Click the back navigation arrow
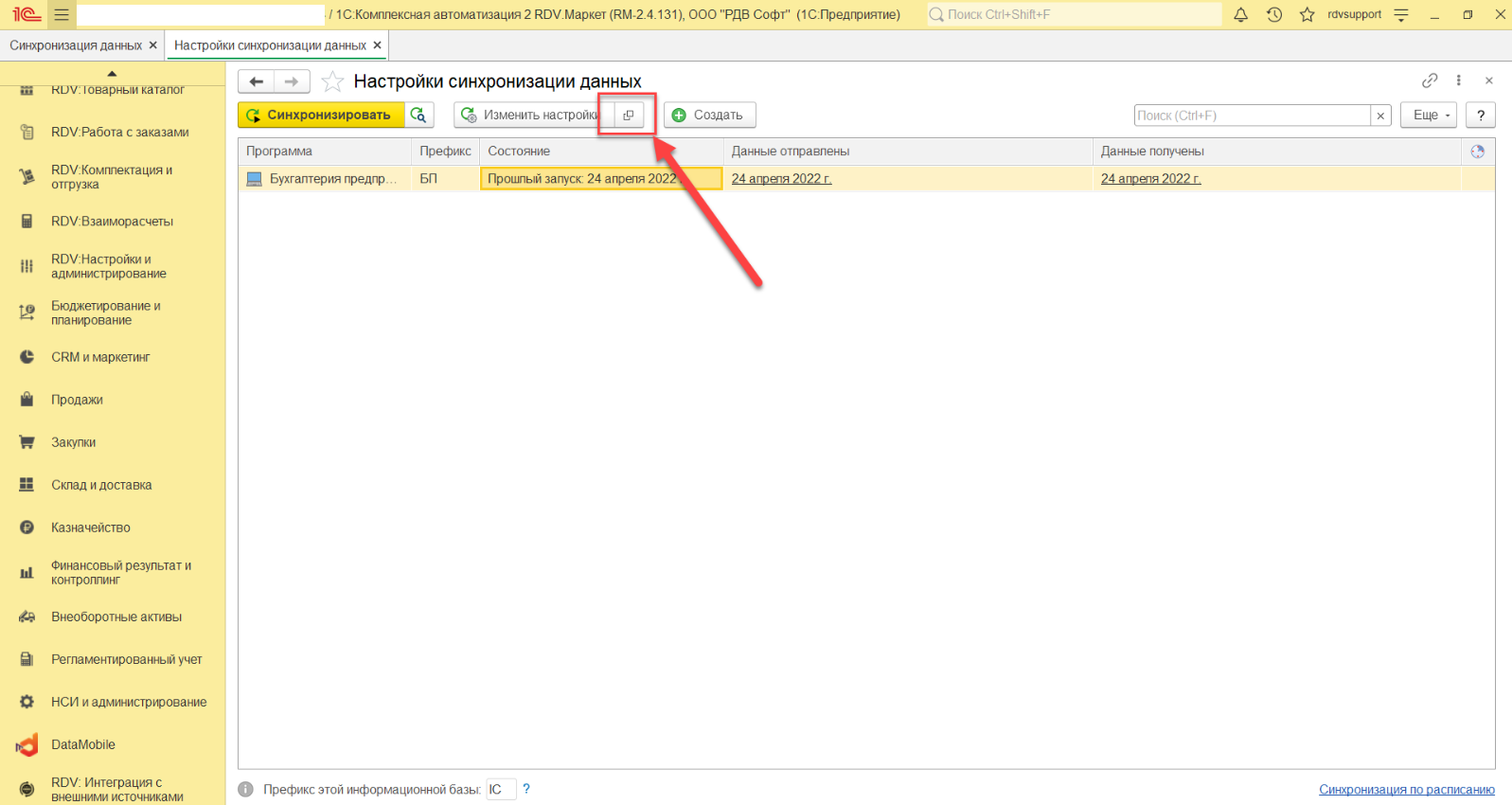Screen dimensions: 1512x805 [256, 81]
